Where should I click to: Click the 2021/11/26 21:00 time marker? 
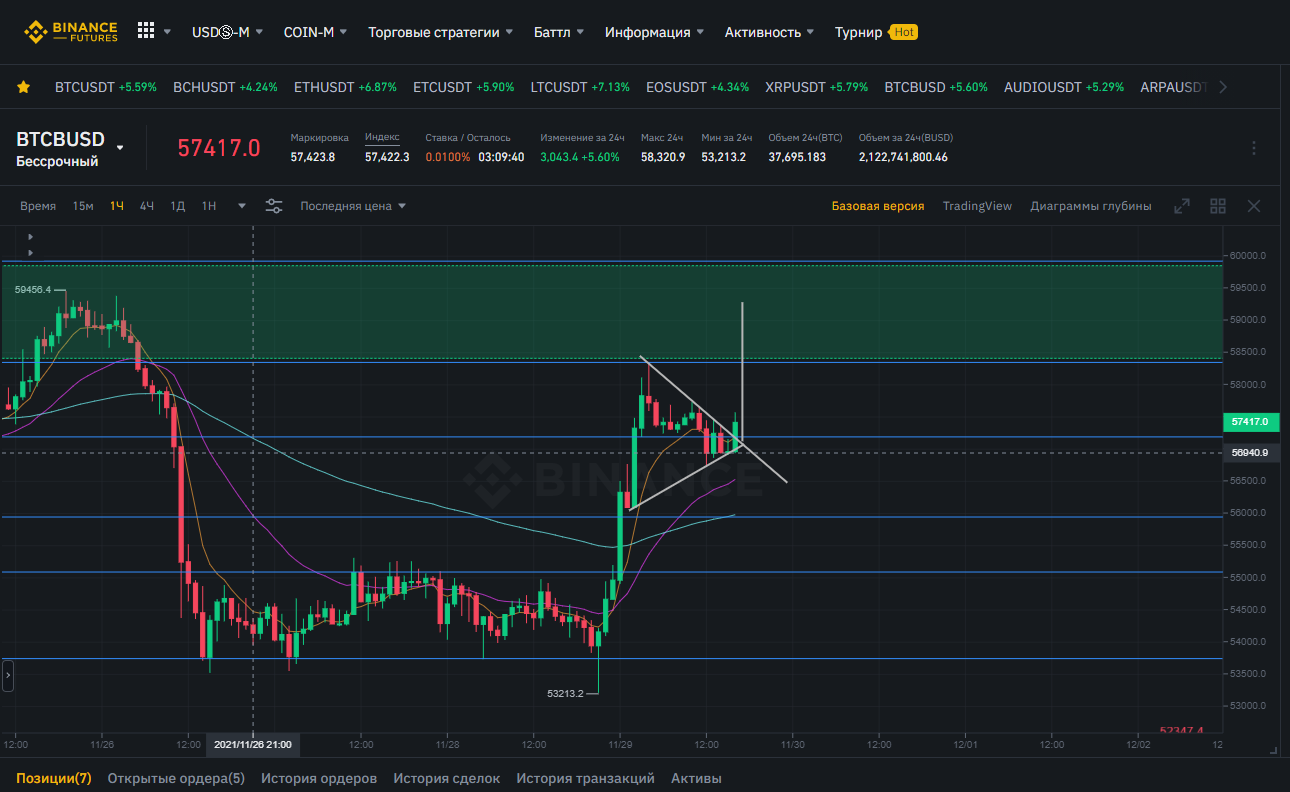(253, 745)
